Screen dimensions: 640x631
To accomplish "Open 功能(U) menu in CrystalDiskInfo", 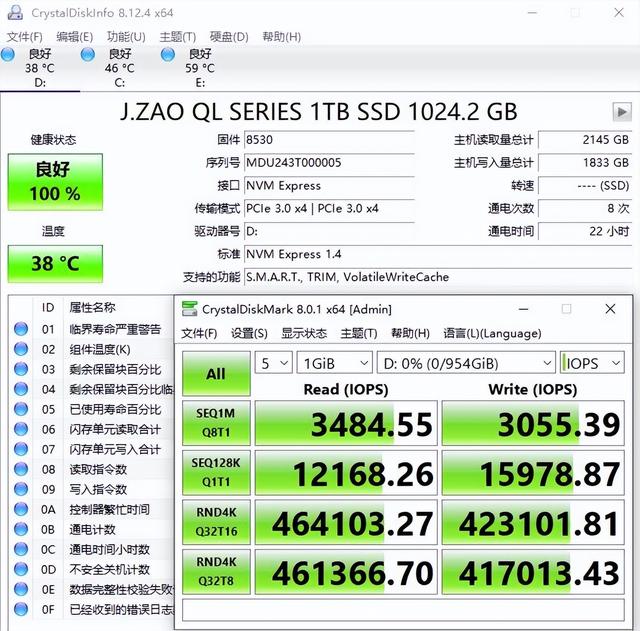I will [126, 37].
